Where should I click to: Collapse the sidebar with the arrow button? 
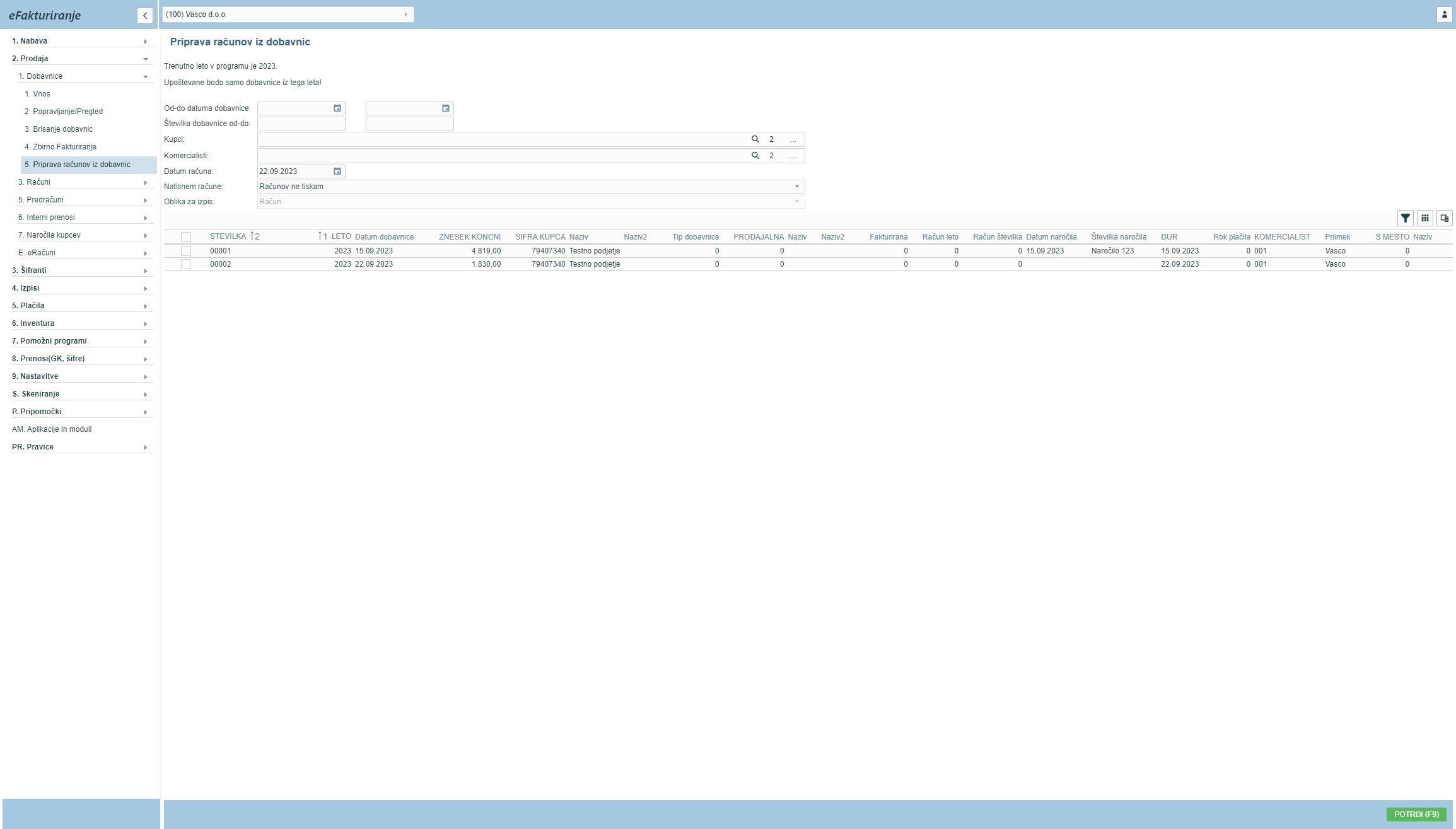(x=145, y=16)
